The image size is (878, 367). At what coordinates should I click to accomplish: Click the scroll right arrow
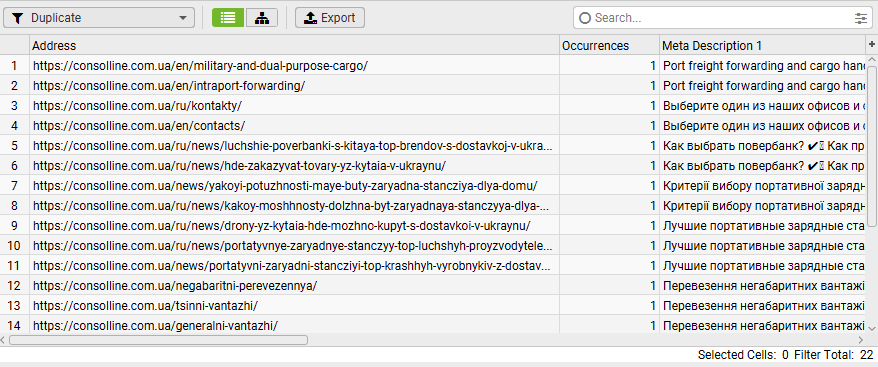click(861, 340)
